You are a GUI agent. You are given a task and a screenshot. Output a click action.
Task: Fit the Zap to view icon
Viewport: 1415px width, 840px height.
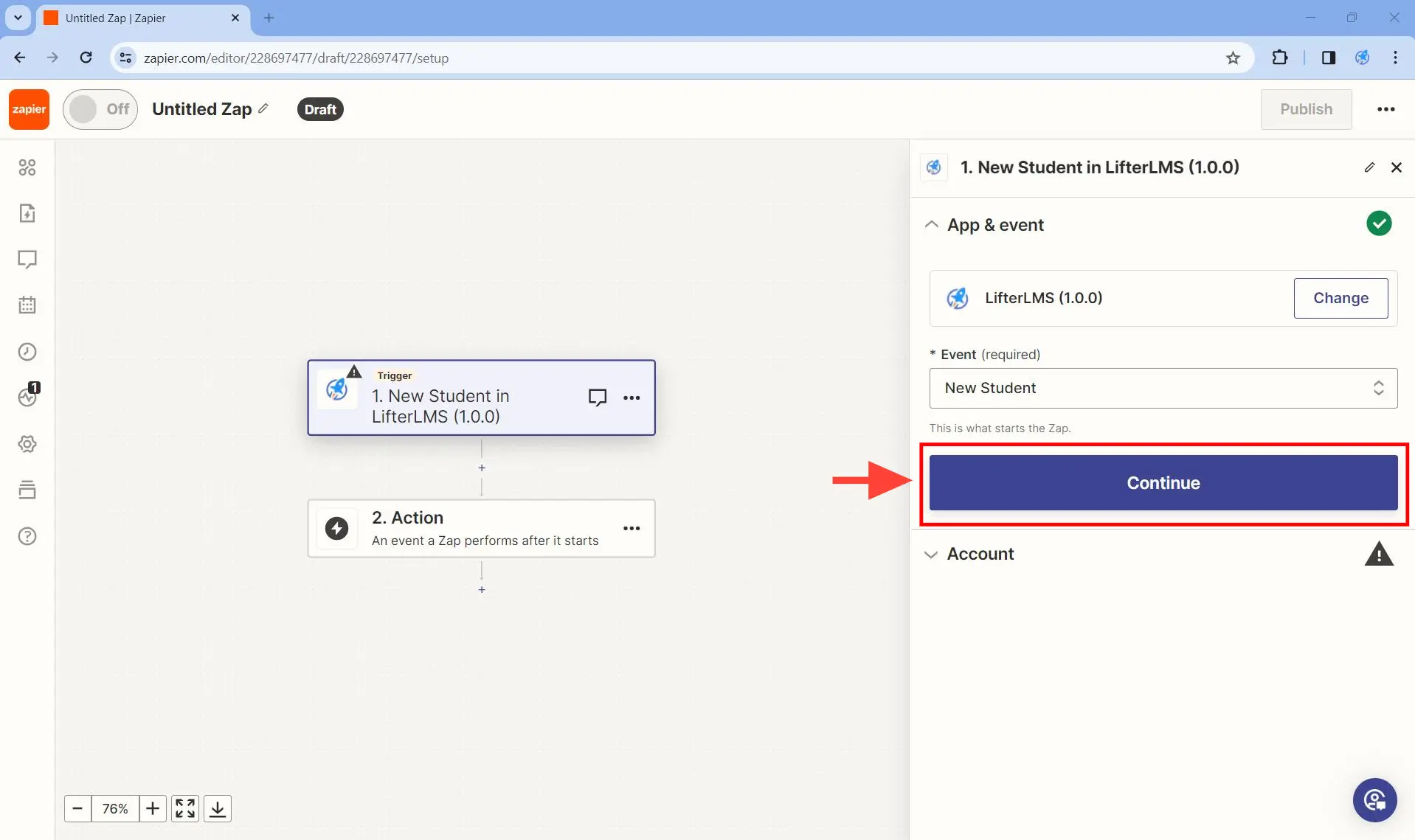185,808
